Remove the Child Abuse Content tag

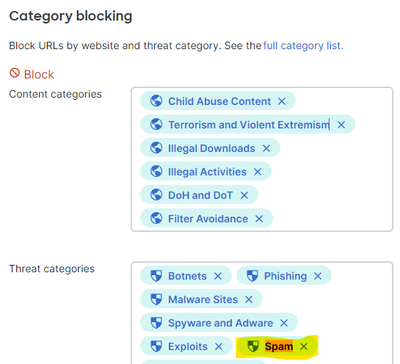pyautogui.click(x=282, y=101)
